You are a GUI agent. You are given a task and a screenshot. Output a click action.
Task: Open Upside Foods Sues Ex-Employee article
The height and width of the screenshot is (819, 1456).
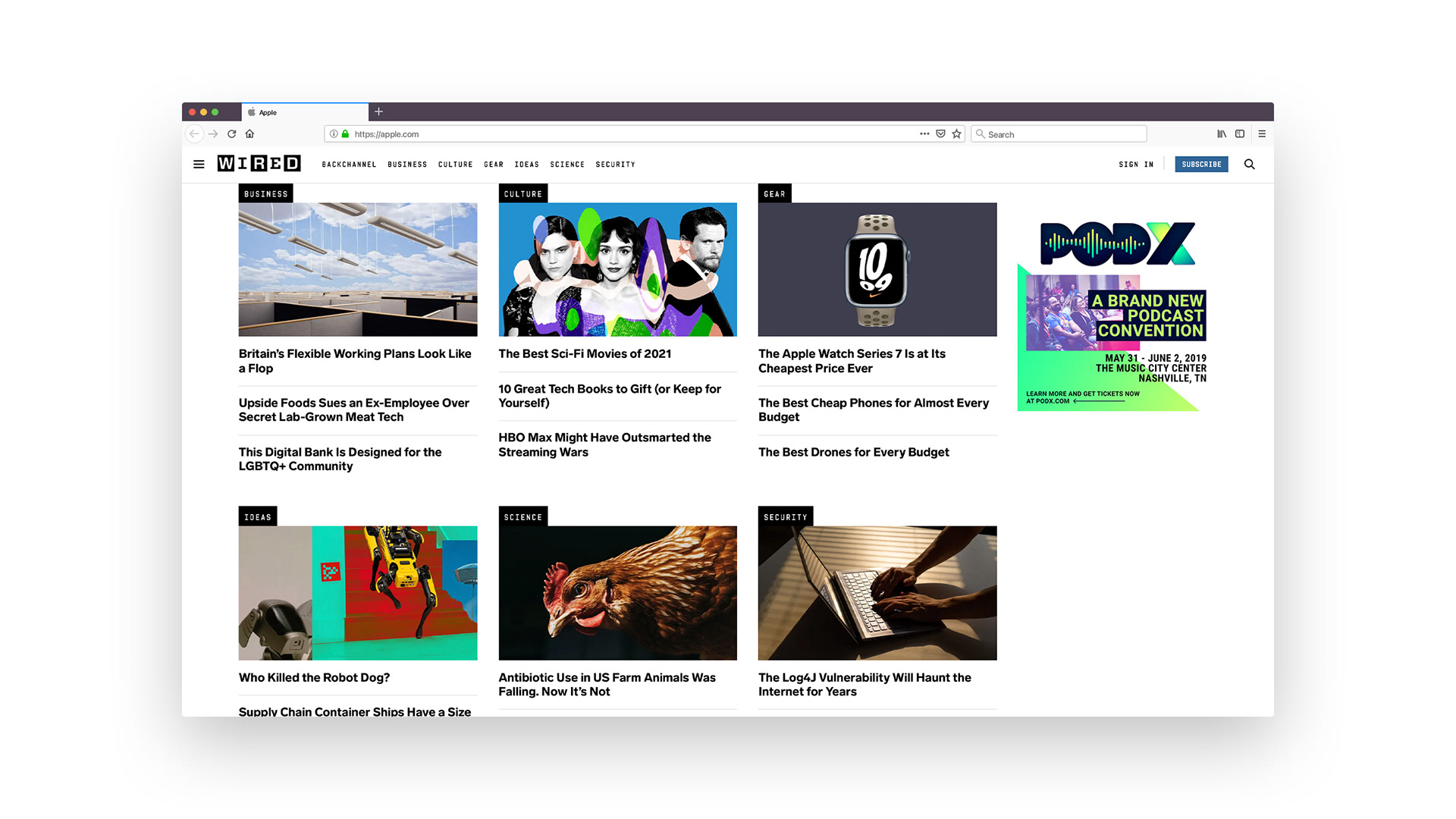coord(354,410)
